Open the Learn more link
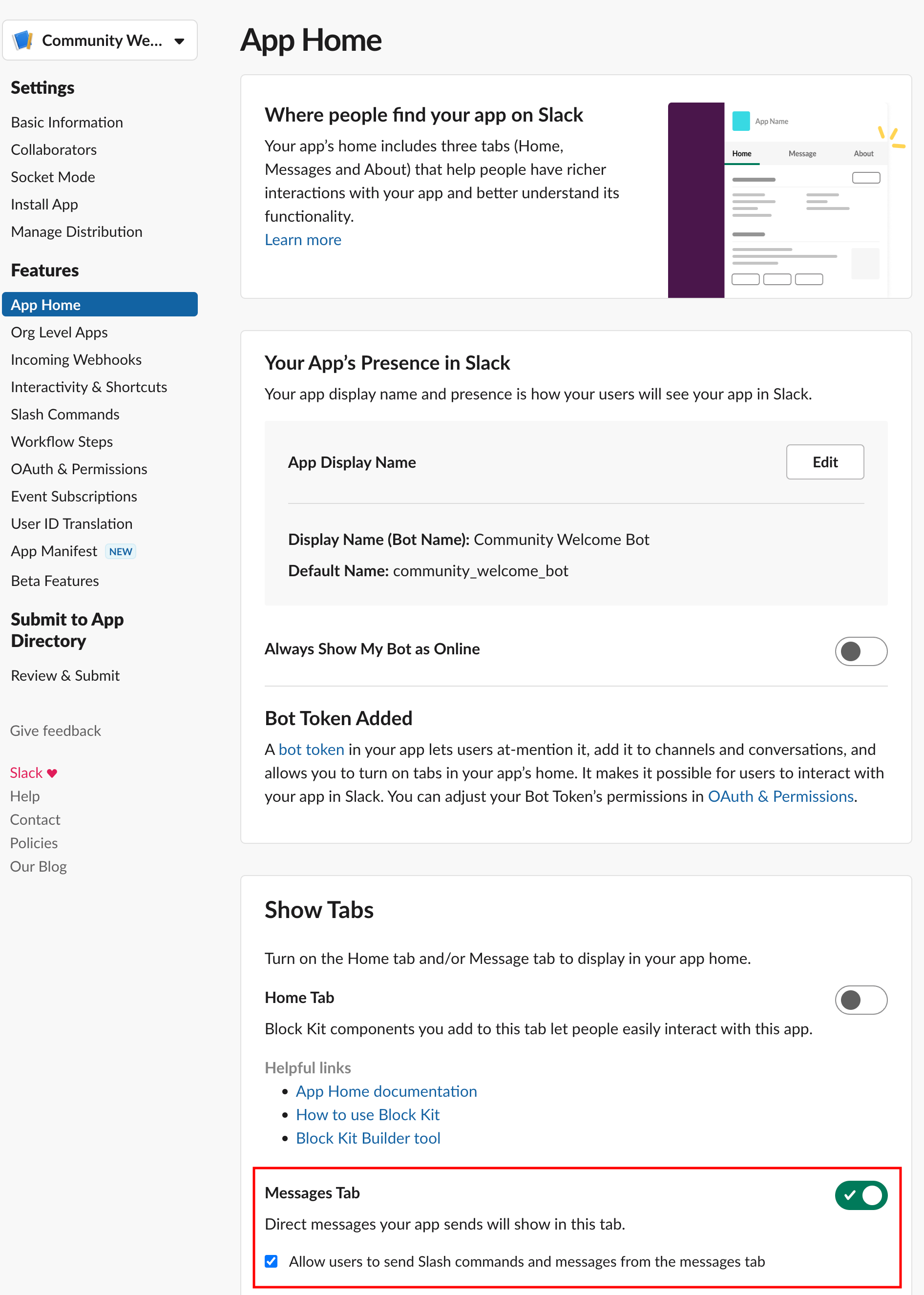Viewport: 924px width, 1295px height. pos(303,240)
